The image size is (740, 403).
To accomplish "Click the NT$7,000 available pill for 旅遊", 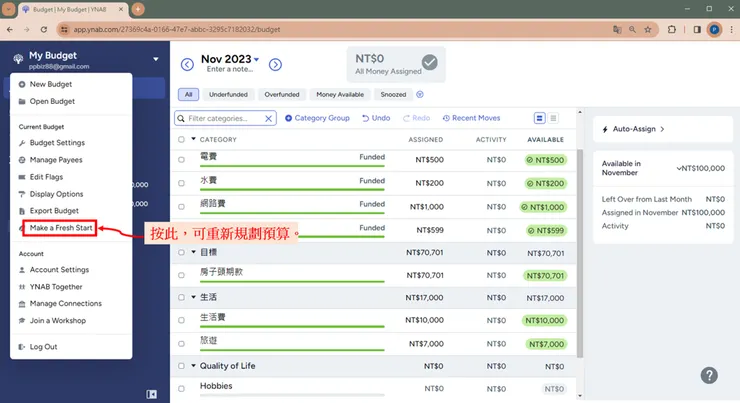I will coord(546,344).
